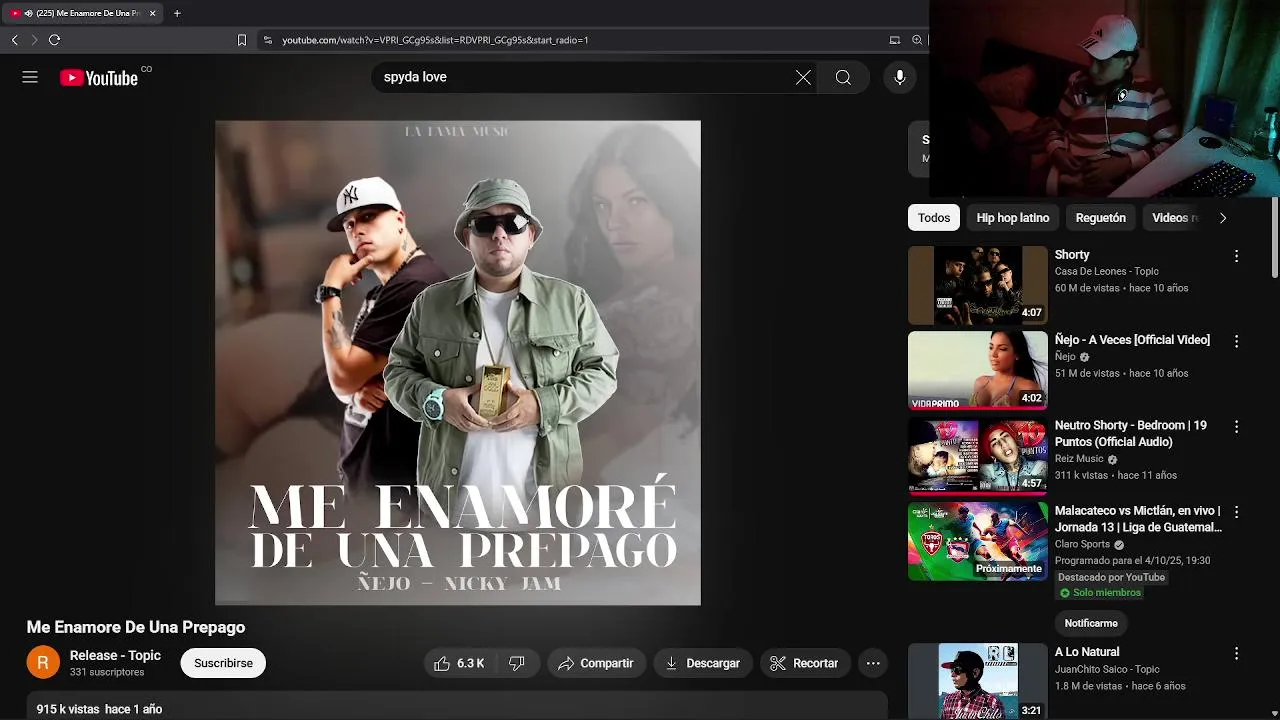Image resolution: width=1280 pixels, height=720 pixels.
Task: Open the YouTube guide hamburger menu
Action: 30,77
